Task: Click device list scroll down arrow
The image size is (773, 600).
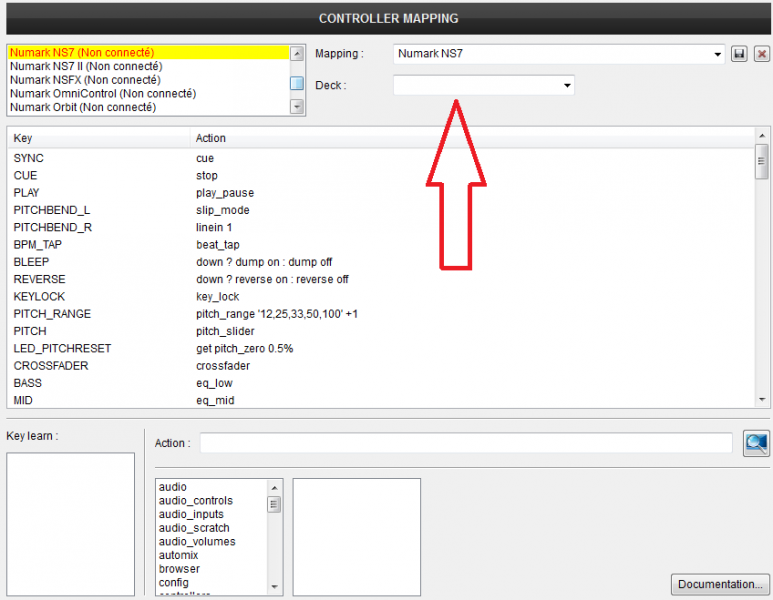Action: pos(297,106)
